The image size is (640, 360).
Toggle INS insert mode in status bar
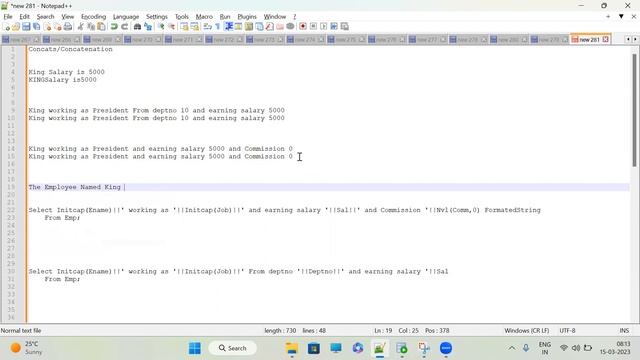coord(624,331)
